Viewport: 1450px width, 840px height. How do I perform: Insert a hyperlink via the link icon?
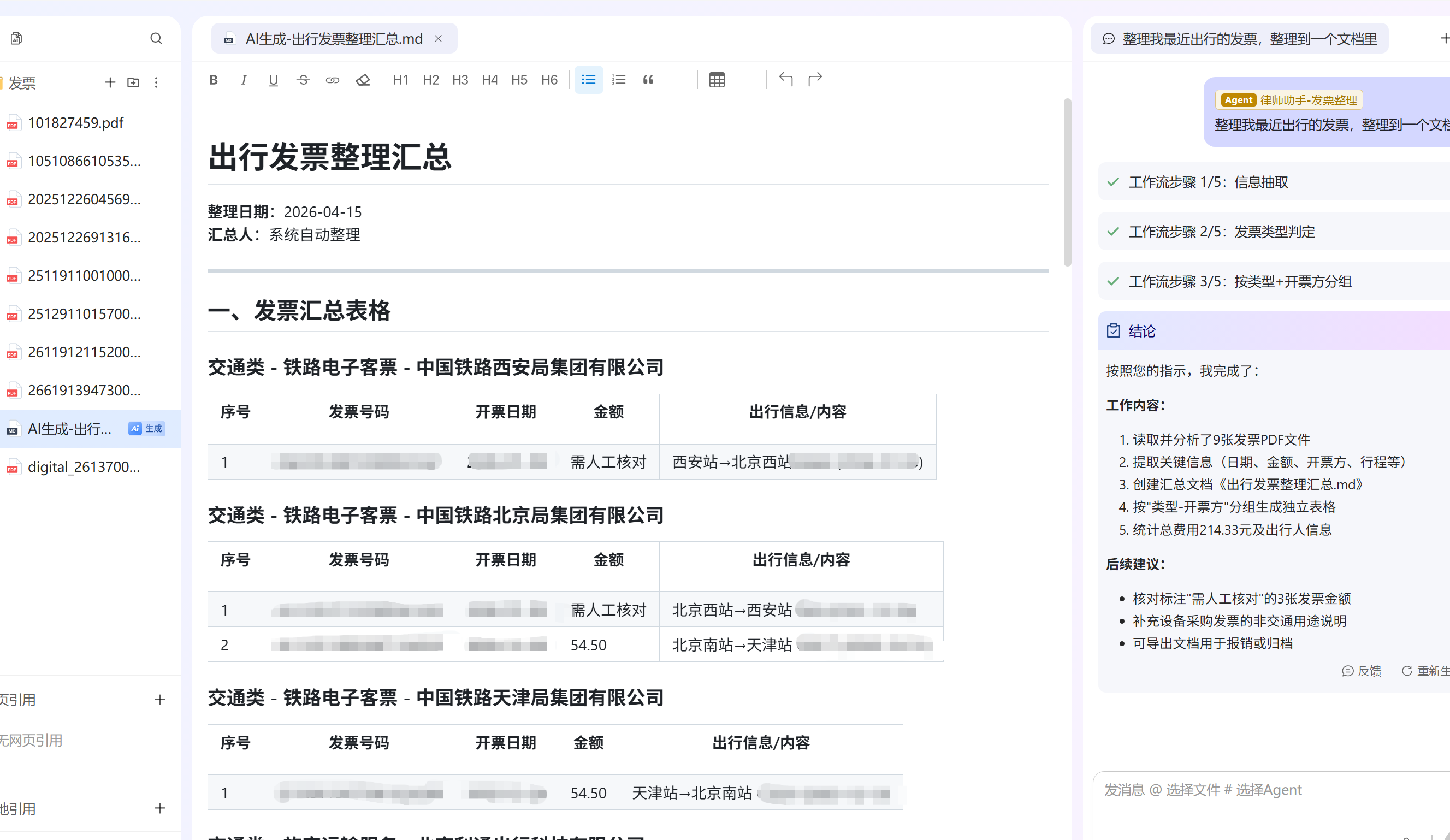[333, 80]
